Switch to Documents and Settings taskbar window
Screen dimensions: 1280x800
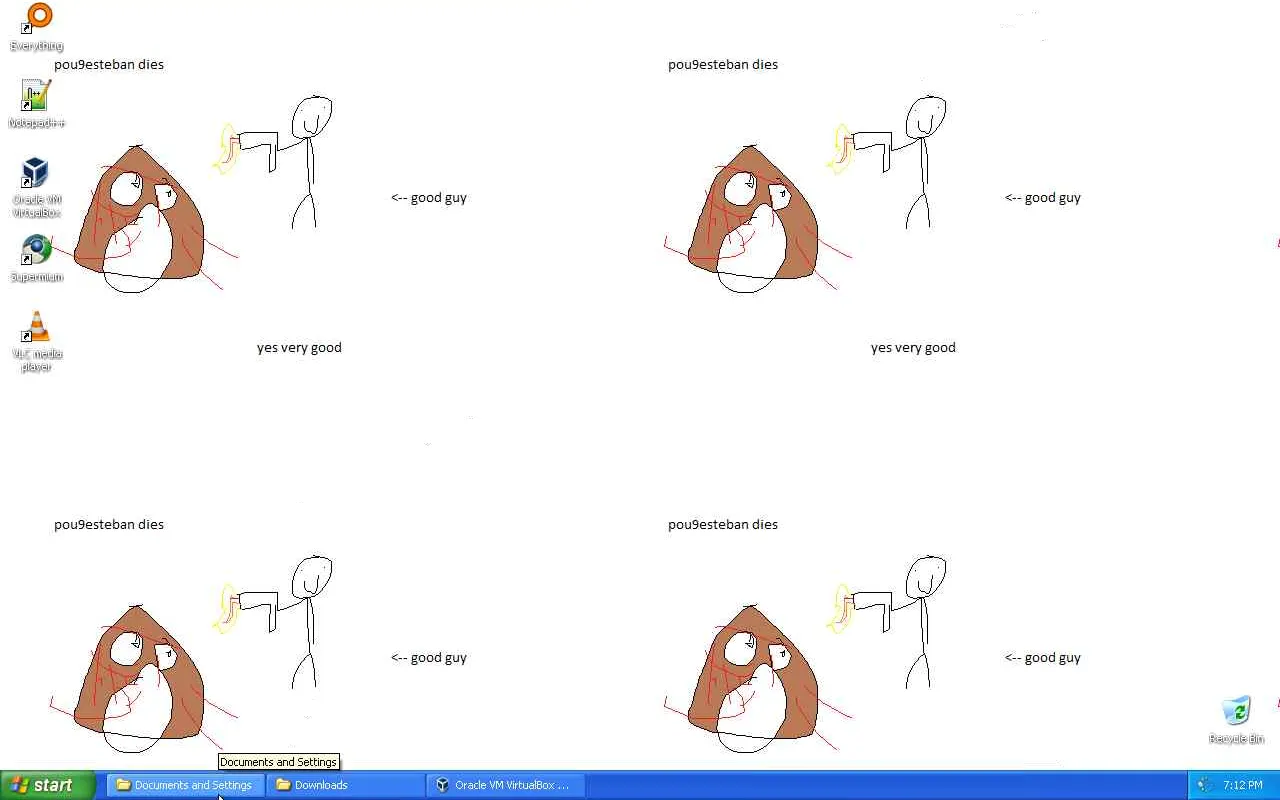185,785
